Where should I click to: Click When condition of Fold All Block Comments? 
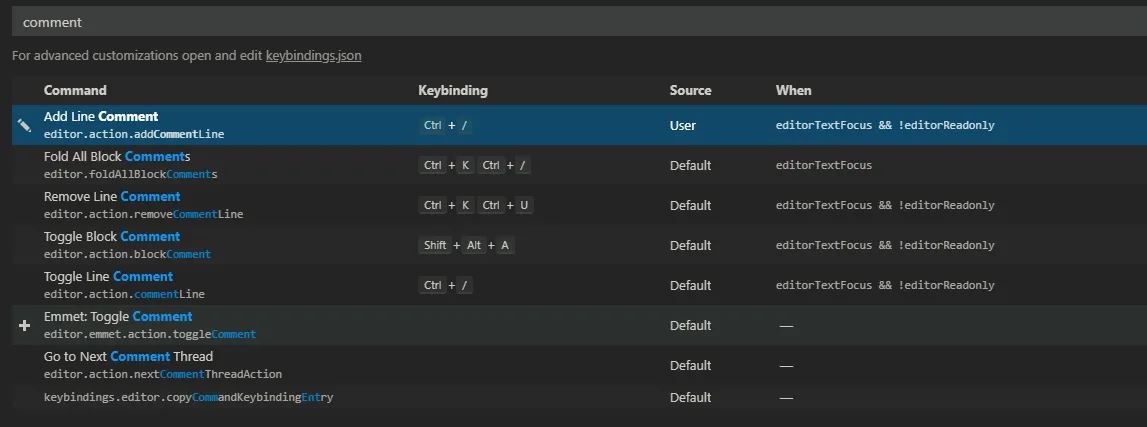823,165
